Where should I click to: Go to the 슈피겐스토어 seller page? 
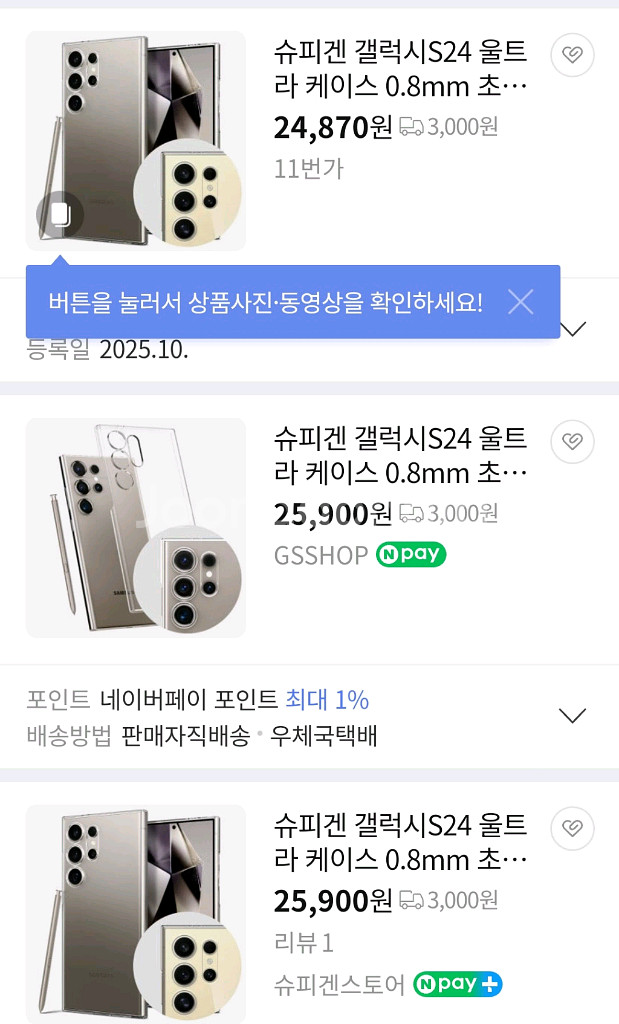[340, 985]
